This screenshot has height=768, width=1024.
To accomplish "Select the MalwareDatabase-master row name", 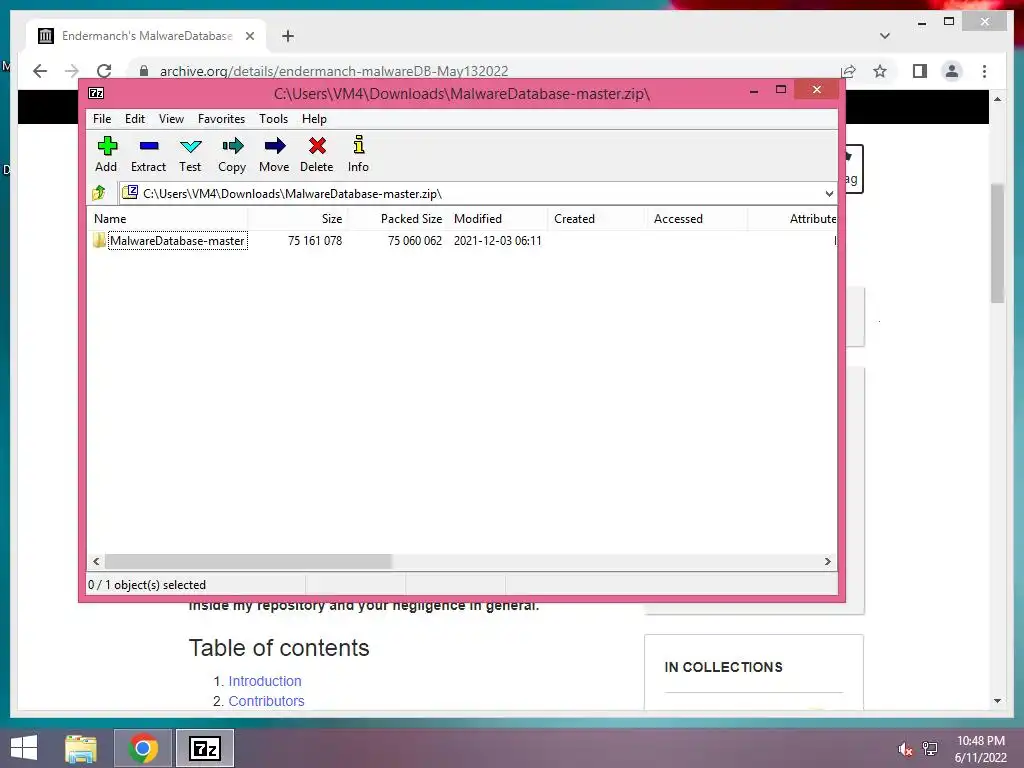I will tap(177, 241).
